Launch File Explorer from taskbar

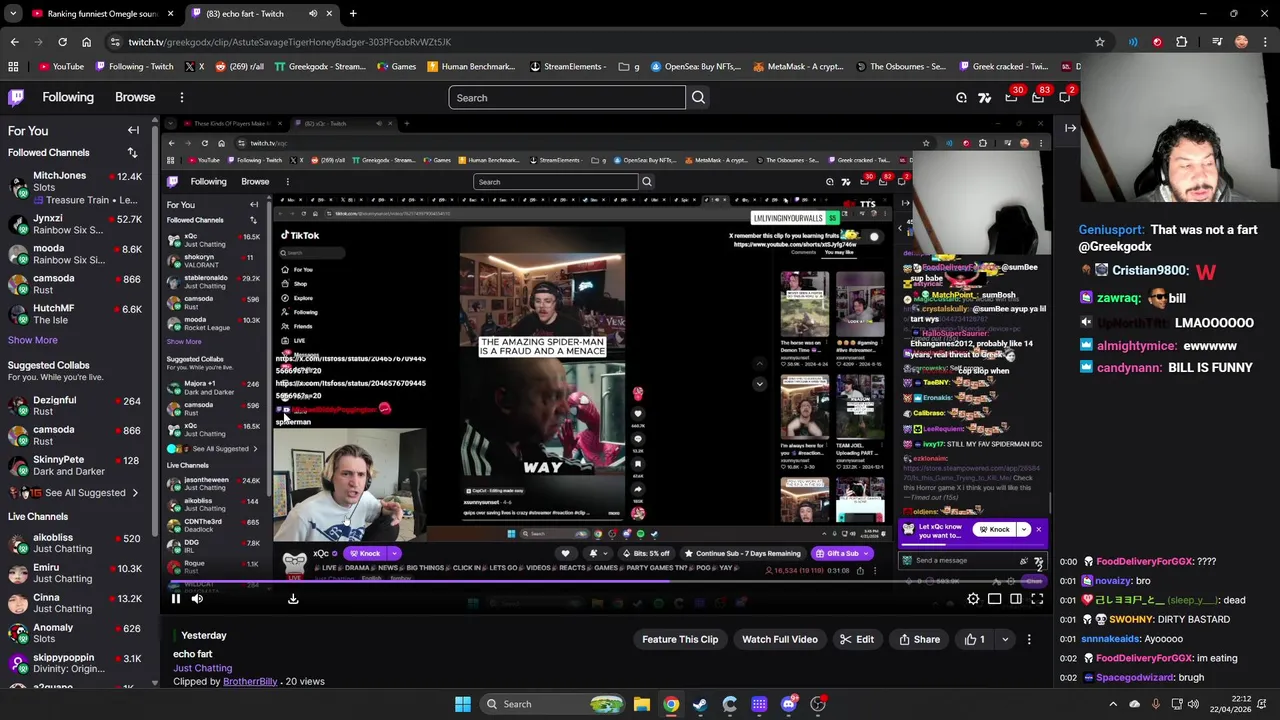(x=642, y=704)
